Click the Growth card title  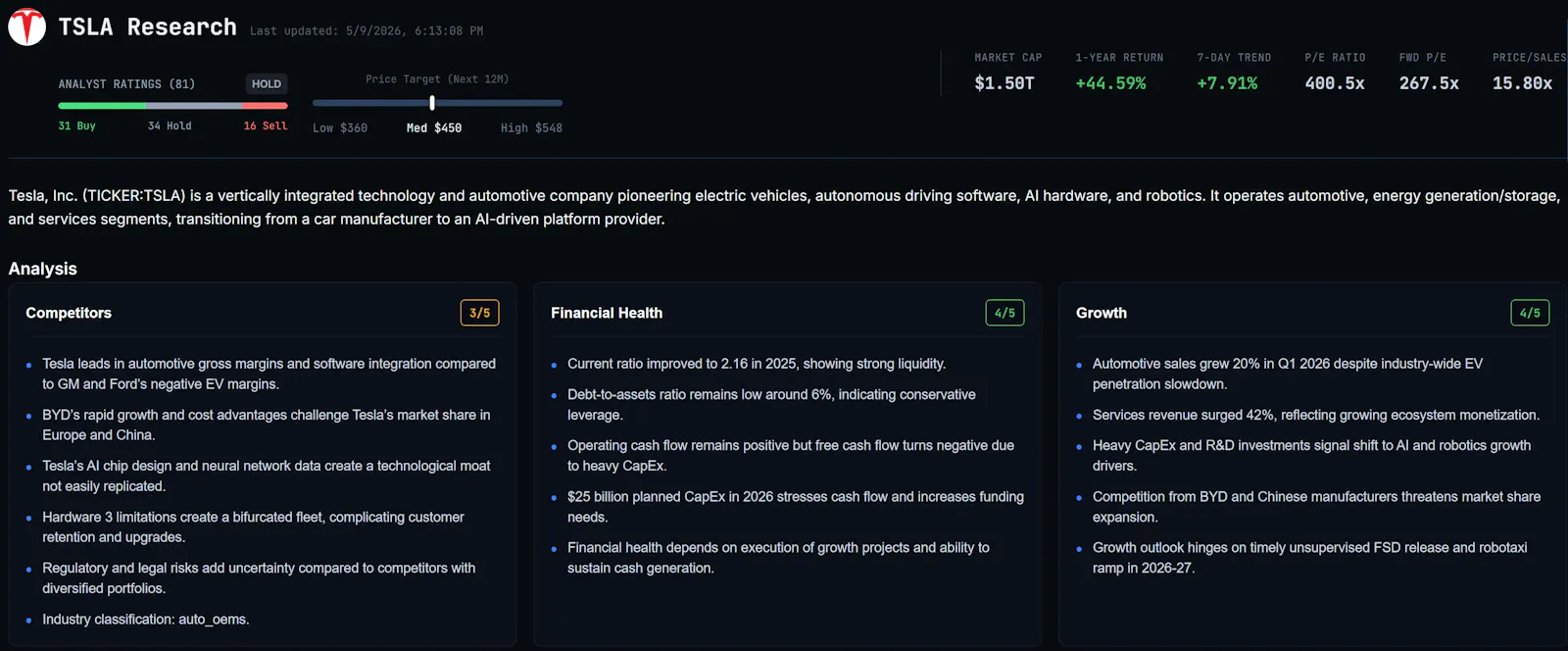click(1102, 313)
